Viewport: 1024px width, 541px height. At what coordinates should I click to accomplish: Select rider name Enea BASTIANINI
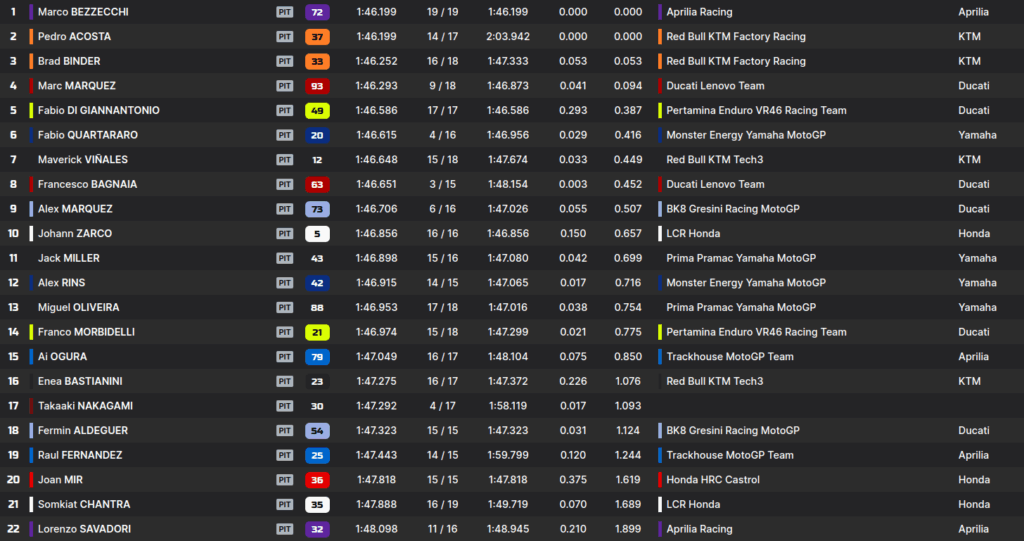pos(80,382)
